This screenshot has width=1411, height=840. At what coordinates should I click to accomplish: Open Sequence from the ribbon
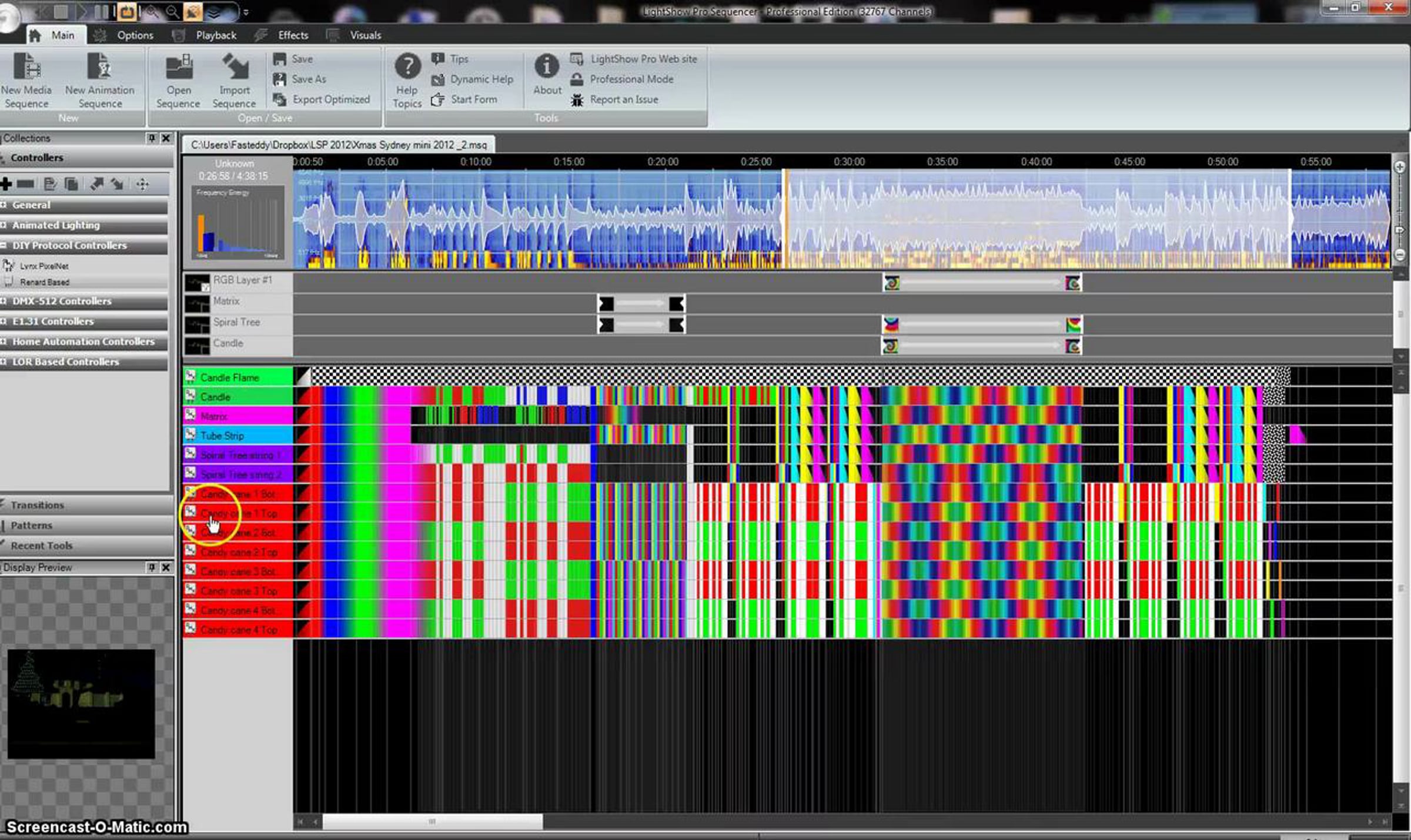(x=178, y=81)
